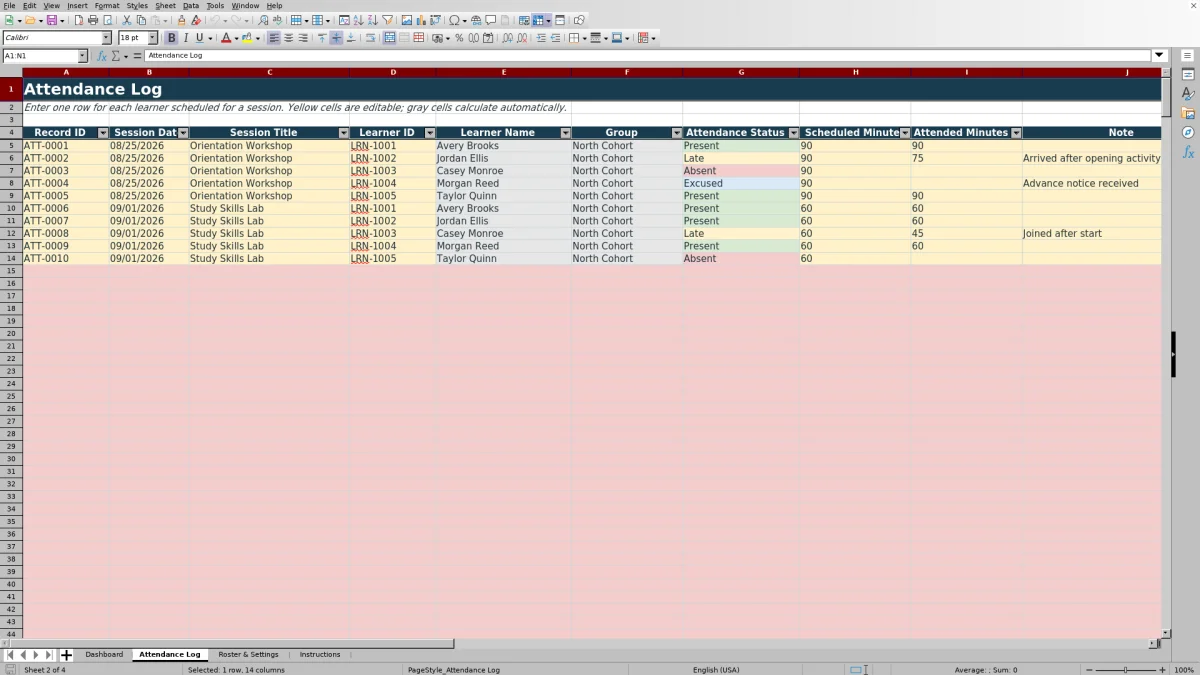Open Record ID column filter dropdown
Image resolution: width=1200 pixels, height=675 pixels.
pyautogui.click(x=102, y=133)
